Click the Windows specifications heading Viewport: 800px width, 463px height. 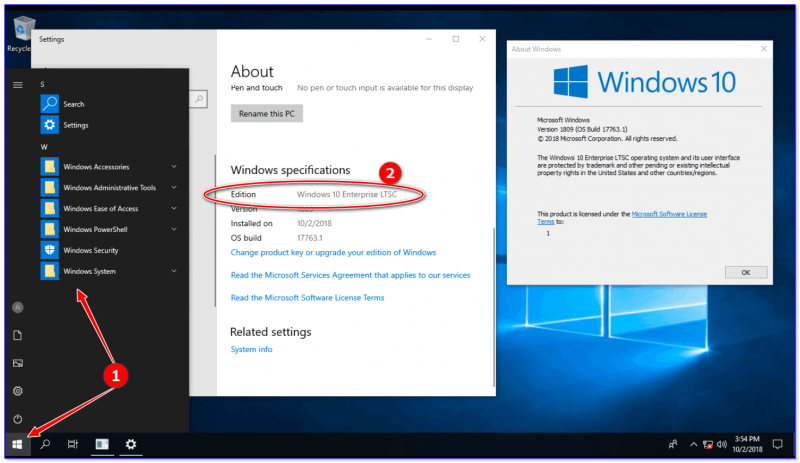(290, 170)
